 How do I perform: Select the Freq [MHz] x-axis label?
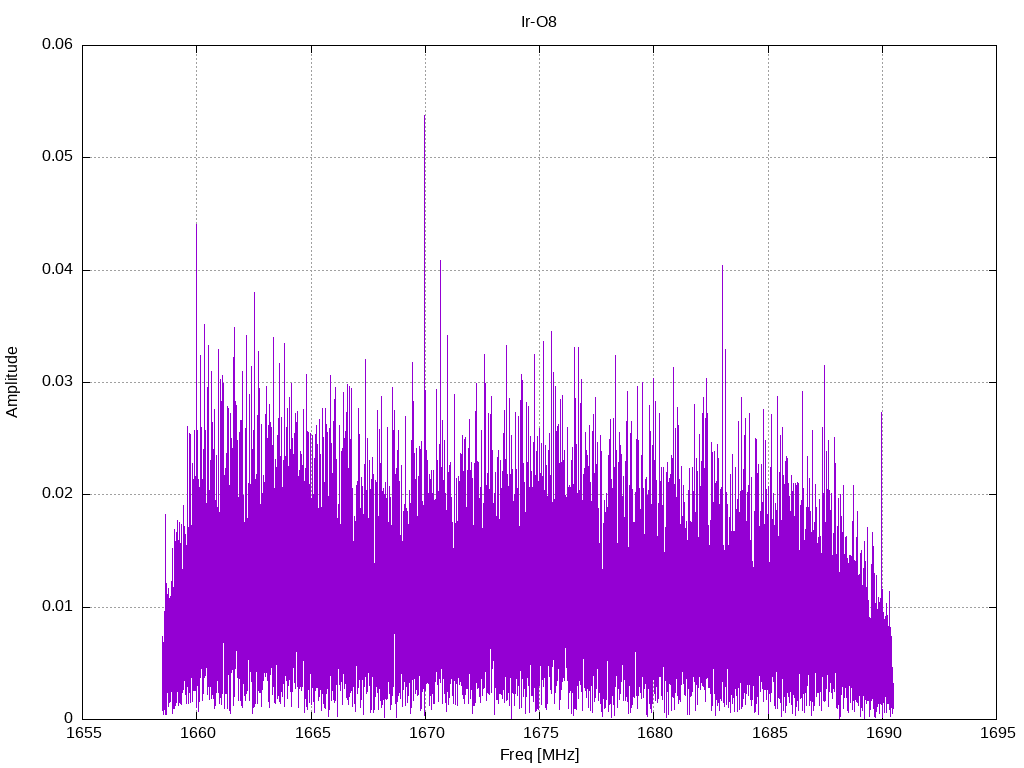pyautogui.click(x=539, y=755)
